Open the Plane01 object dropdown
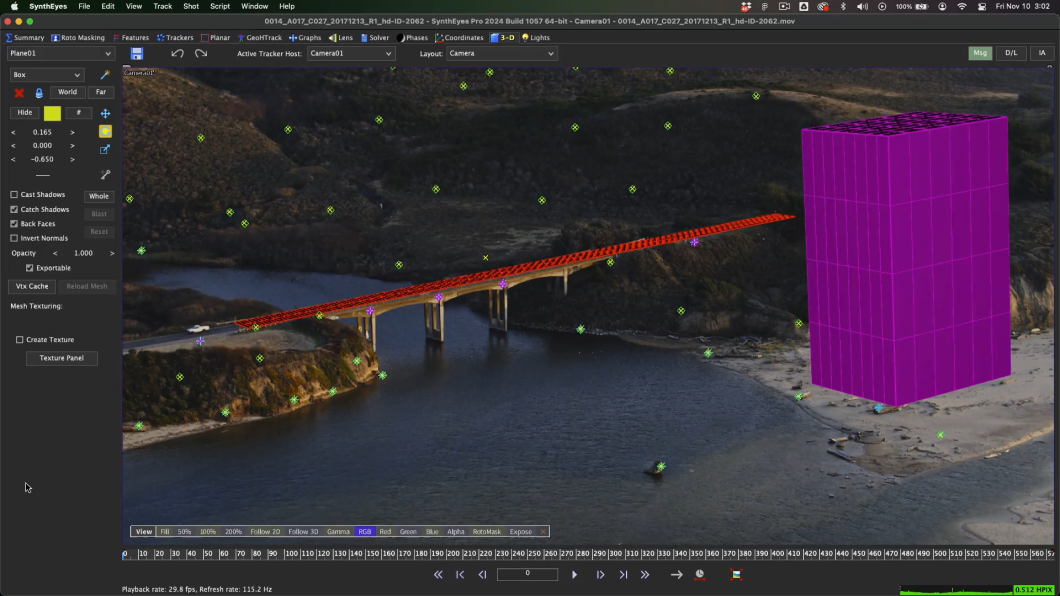Screen dimensions: 1060x596 tap(60, 54)
